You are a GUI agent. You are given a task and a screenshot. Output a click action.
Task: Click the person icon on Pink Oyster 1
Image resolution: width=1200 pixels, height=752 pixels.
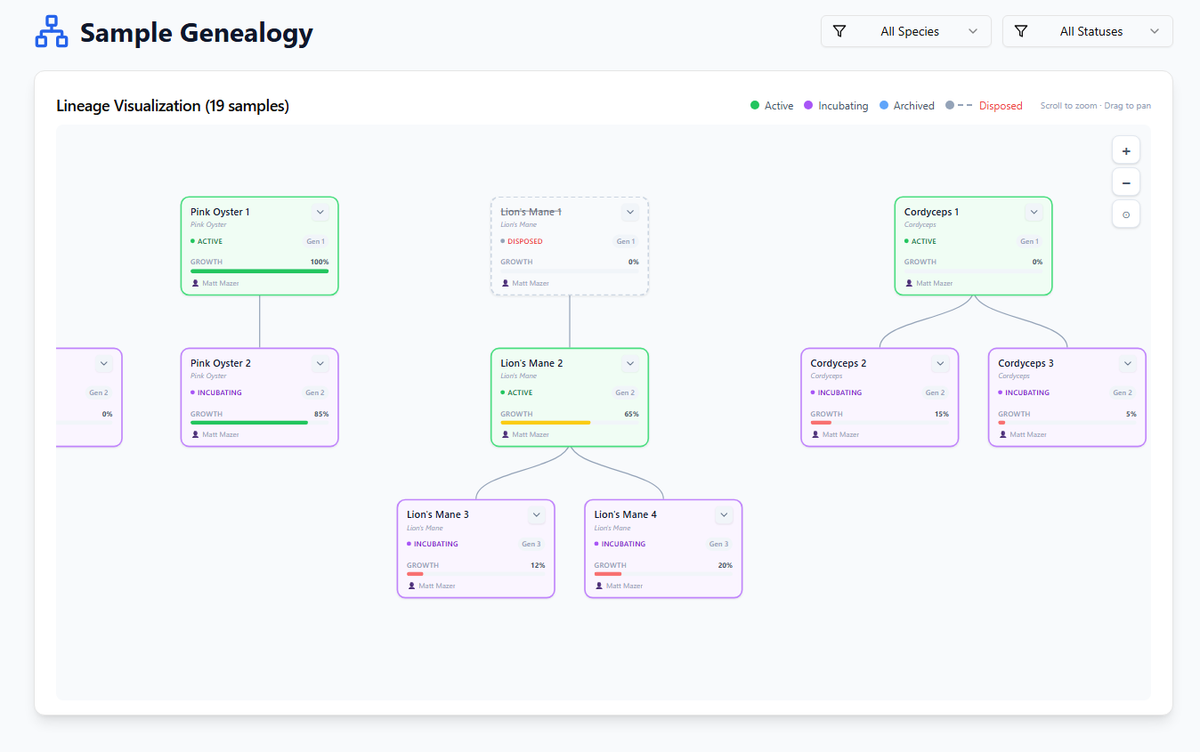(195, 283)
